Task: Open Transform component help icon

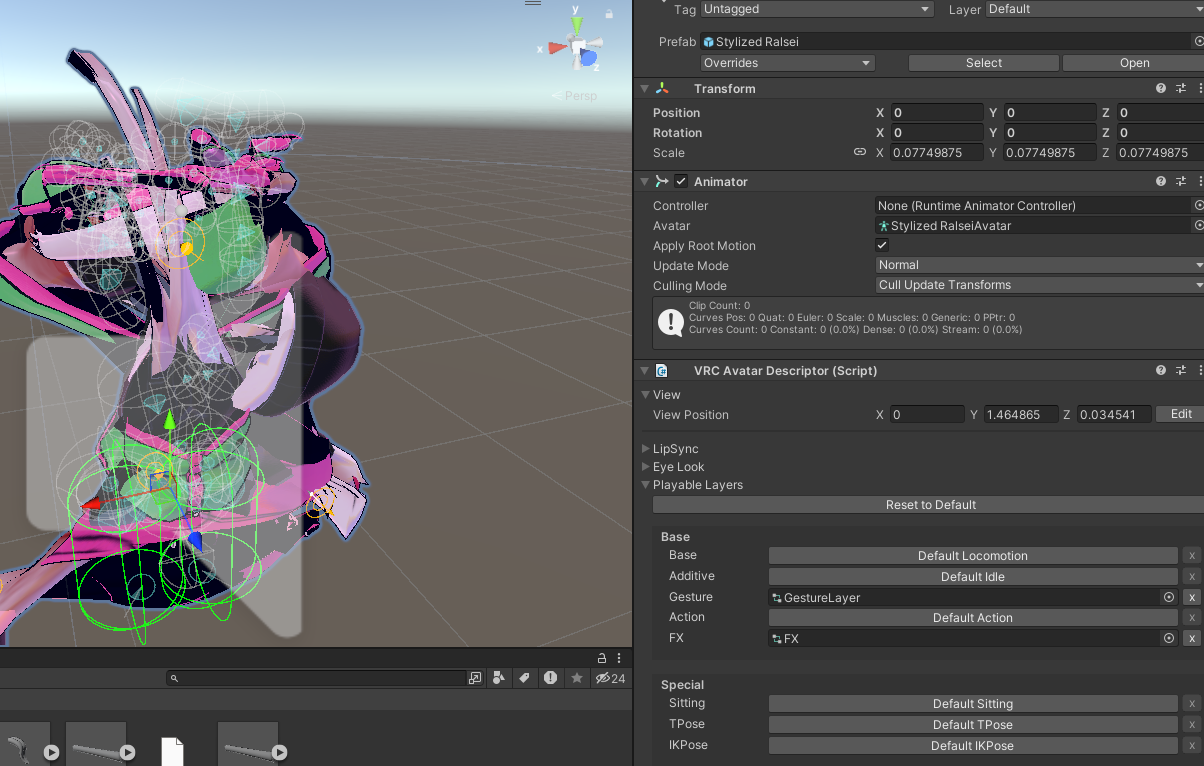Action: tap(1161, 89)
